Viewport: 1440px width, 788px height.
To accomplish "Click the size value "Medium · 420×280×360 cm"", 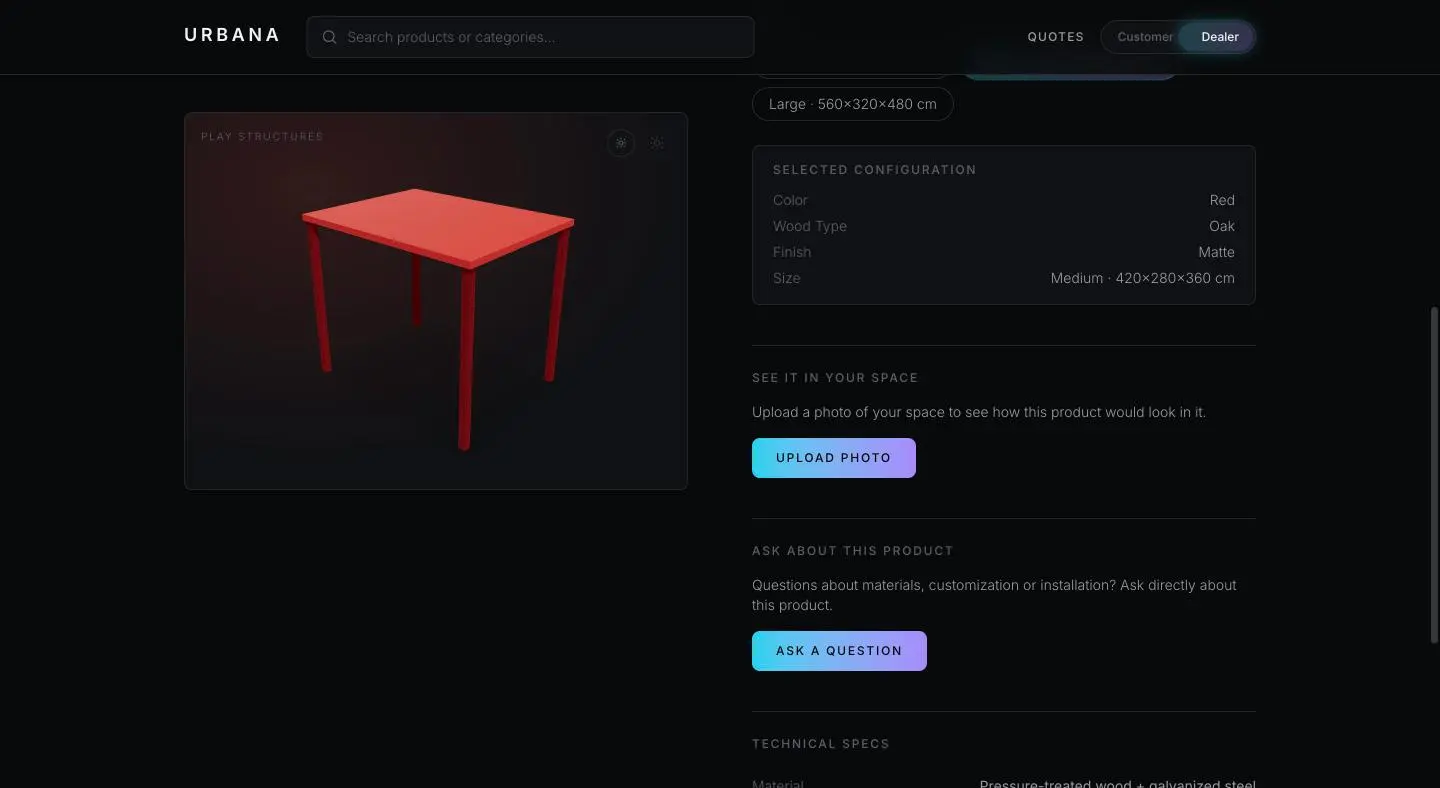I will [1143, 278].
